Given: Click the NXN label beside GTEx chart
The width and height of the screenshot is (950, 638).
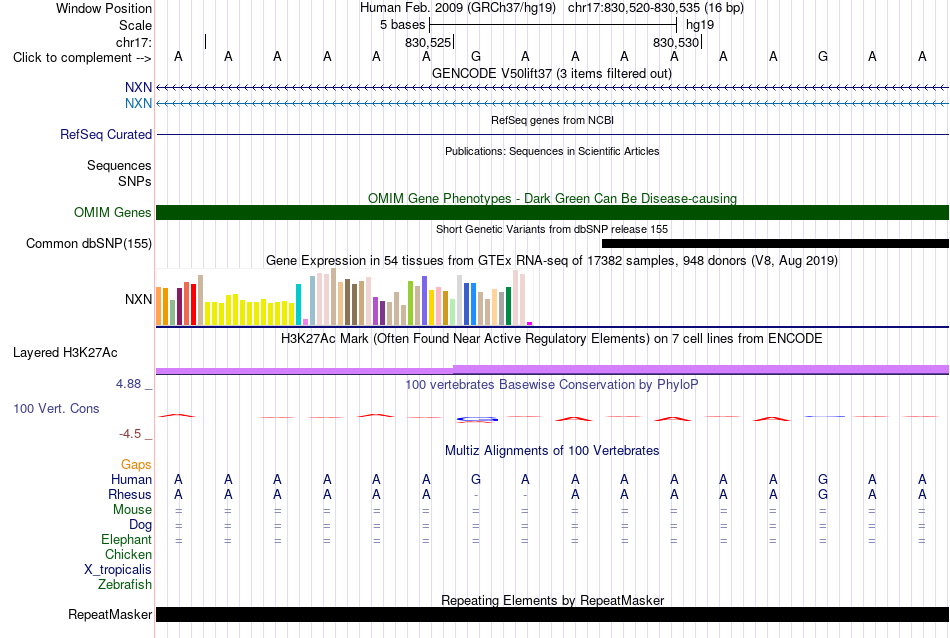Looking at the screenshot, I should [x=138, y=299].
